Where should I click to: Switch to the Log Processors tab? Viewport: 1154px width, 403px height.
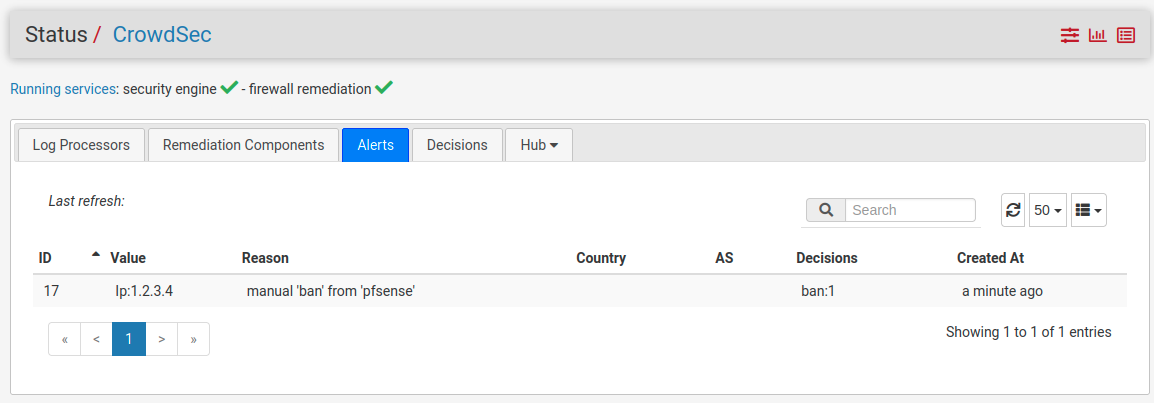(x=81, y=145)
